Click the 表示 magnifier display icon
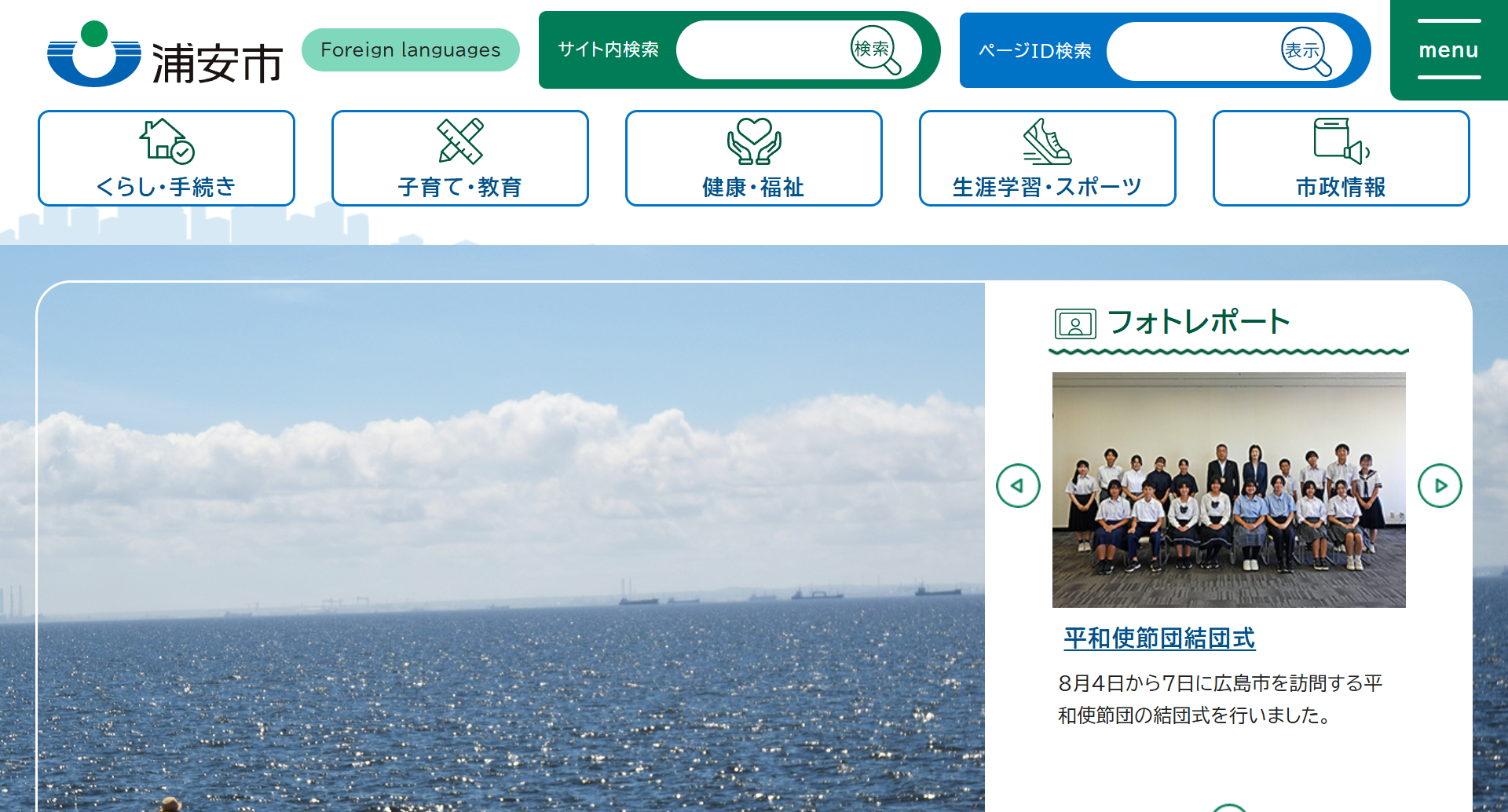The height and width of the screenshot is (812, 1508). point(1305,52)
